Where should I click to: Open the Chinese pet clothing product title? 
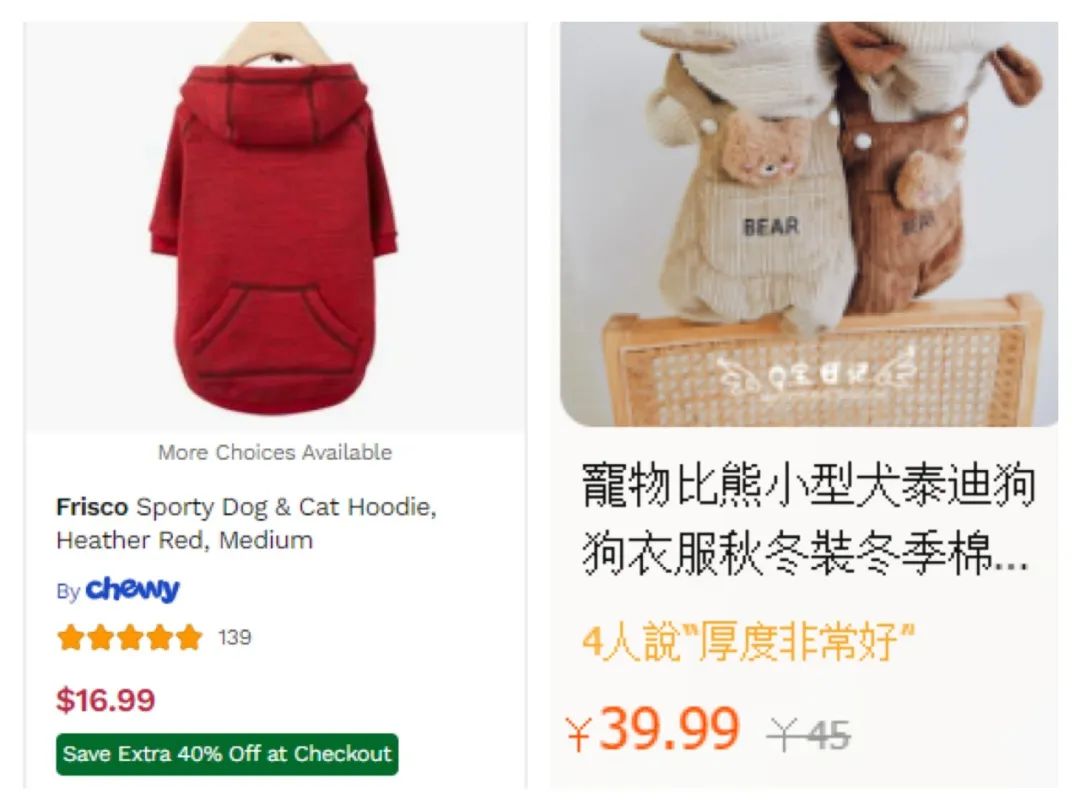(x=808, y=519)
